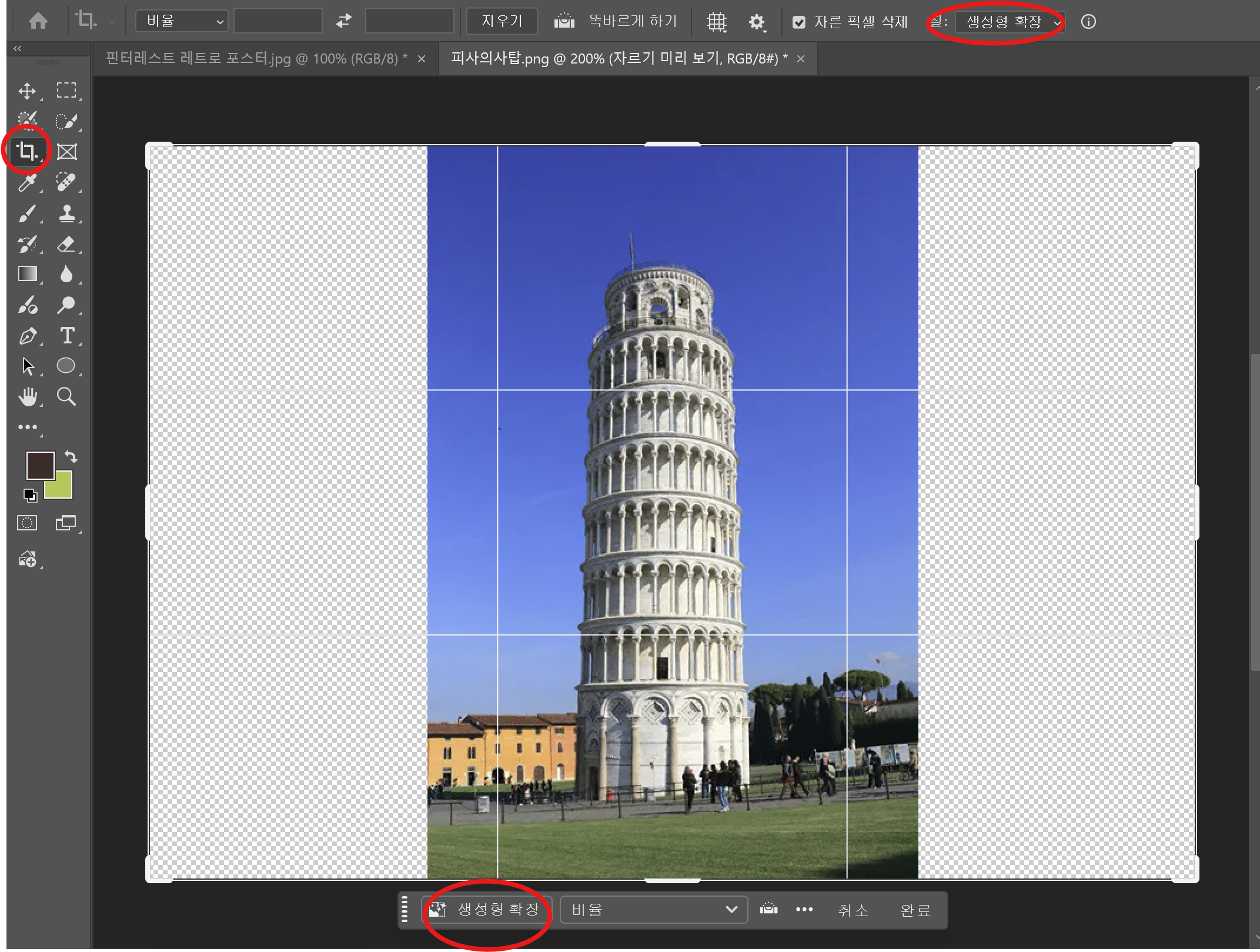Swap foreground and background colors

[71, 456]
